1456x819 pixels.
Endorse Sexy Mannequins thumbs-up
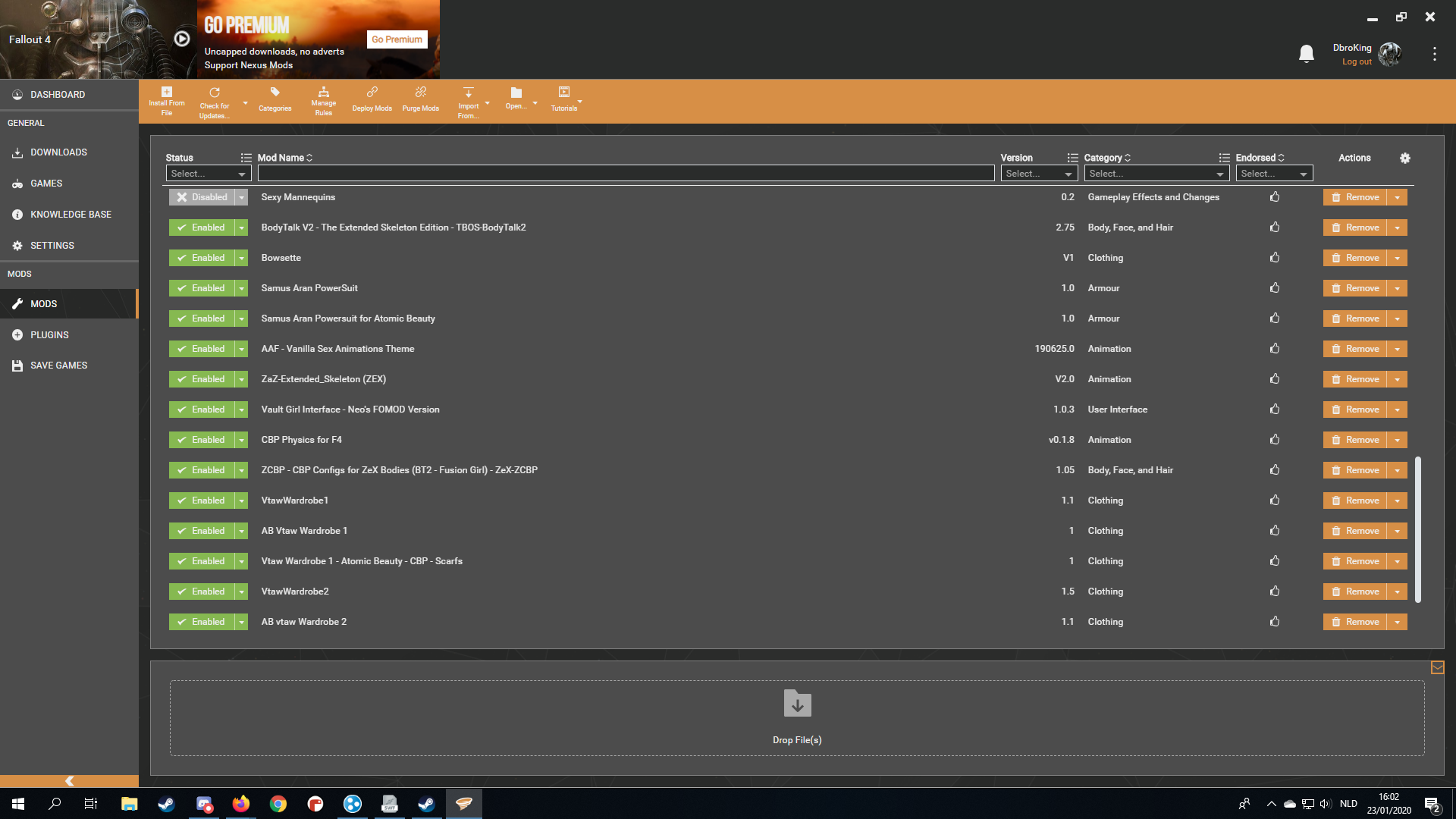click(x=1275, y=196)
